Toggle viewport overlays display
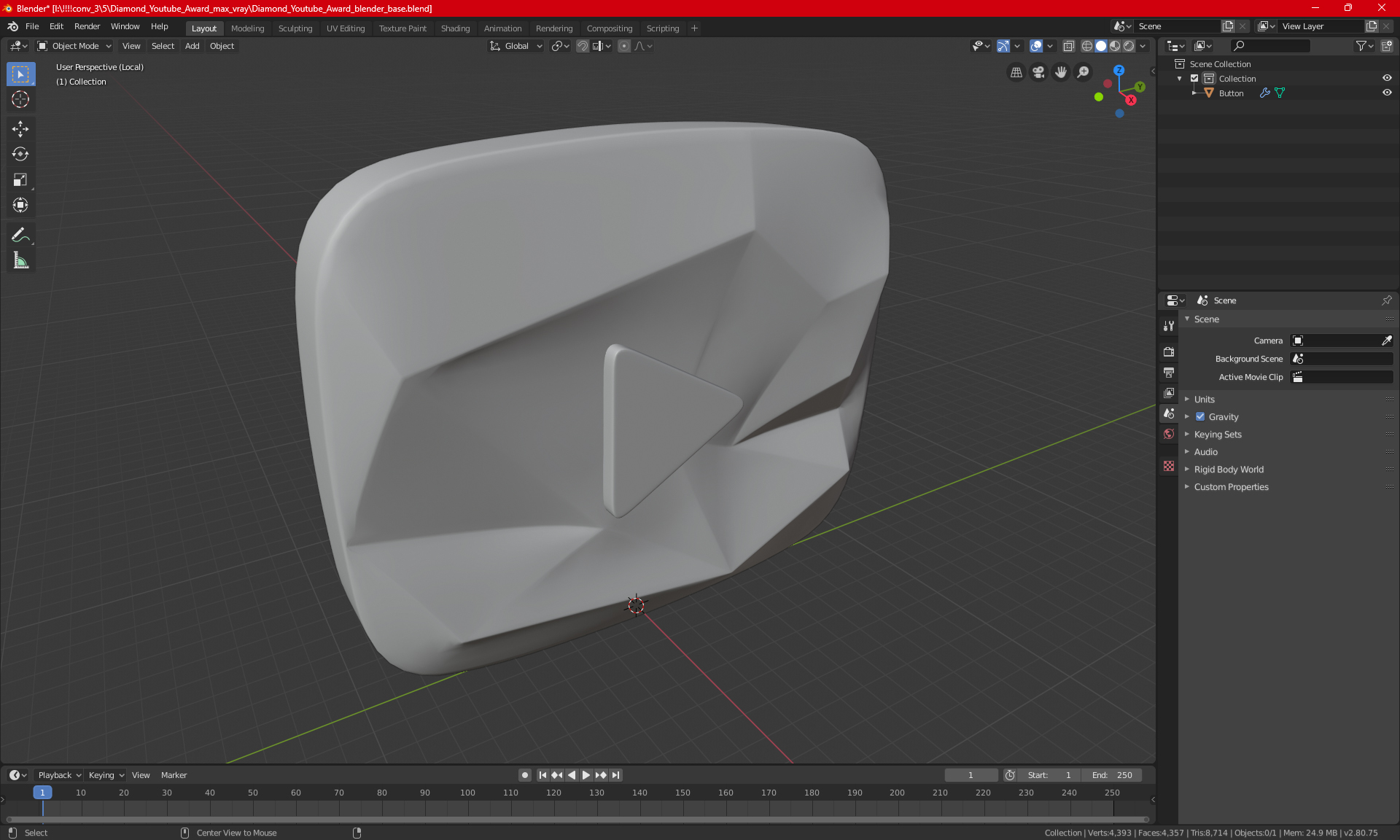Viewport: 1400px width, 840px height. point(1036,46)
